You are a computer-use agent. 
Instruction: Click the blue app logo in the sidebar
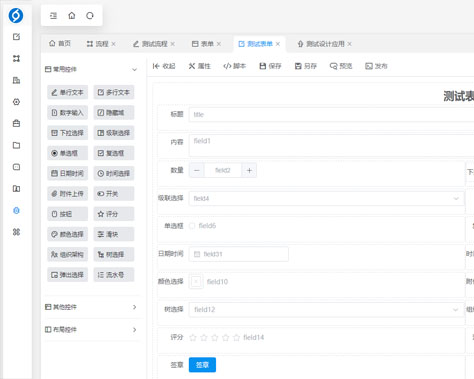coord(16,15)
